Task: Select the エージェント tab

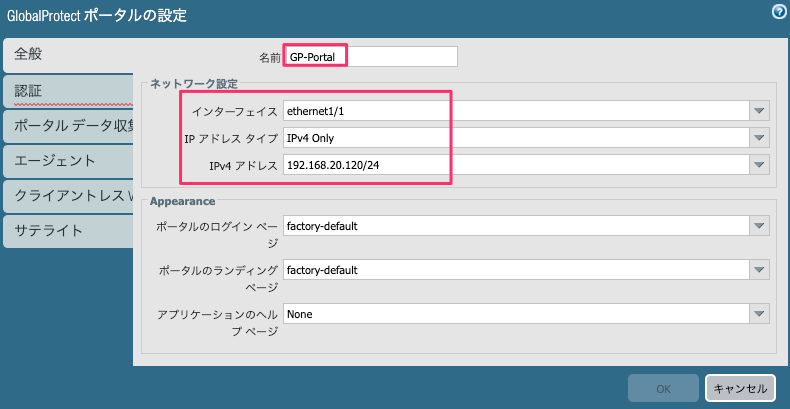Action: 68,161
